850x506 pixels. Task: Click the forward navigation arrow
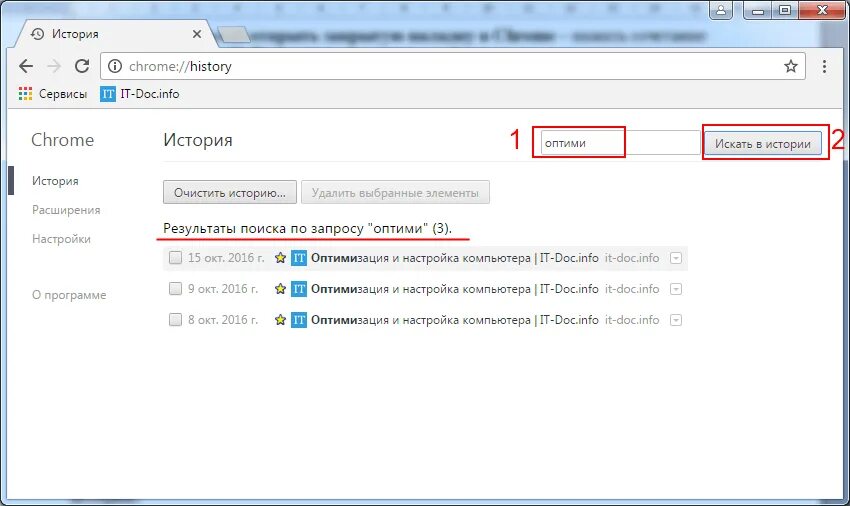click(54, 66)
